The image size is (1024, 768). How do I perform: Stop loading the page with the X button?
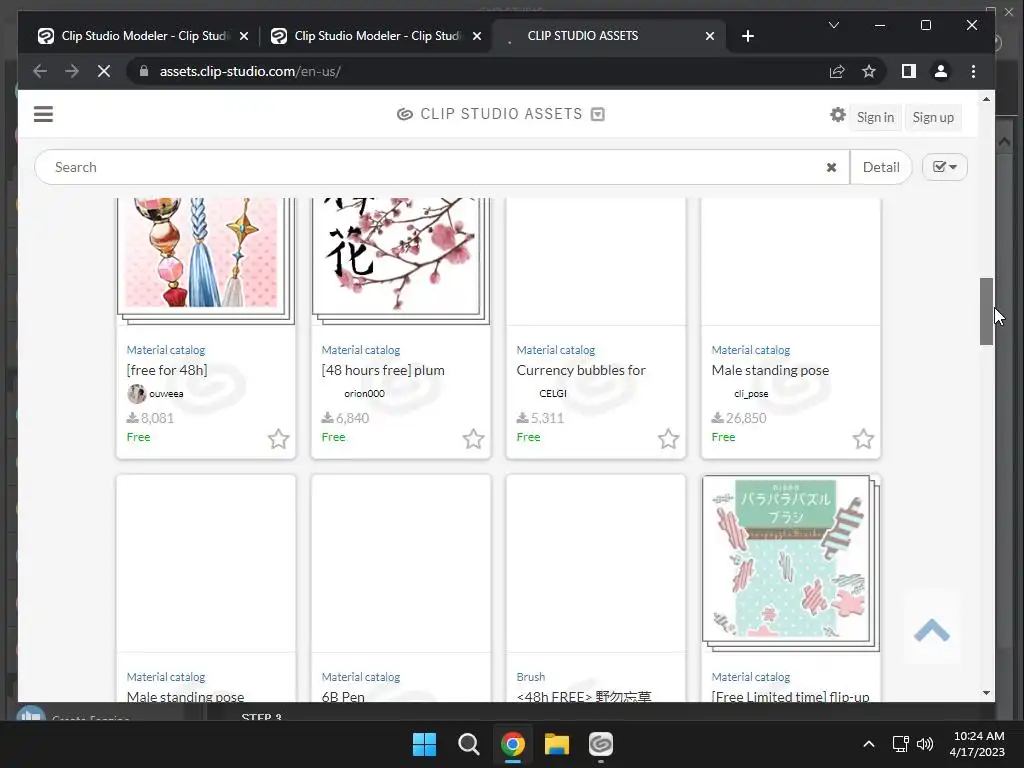click(x=104, y=72)
